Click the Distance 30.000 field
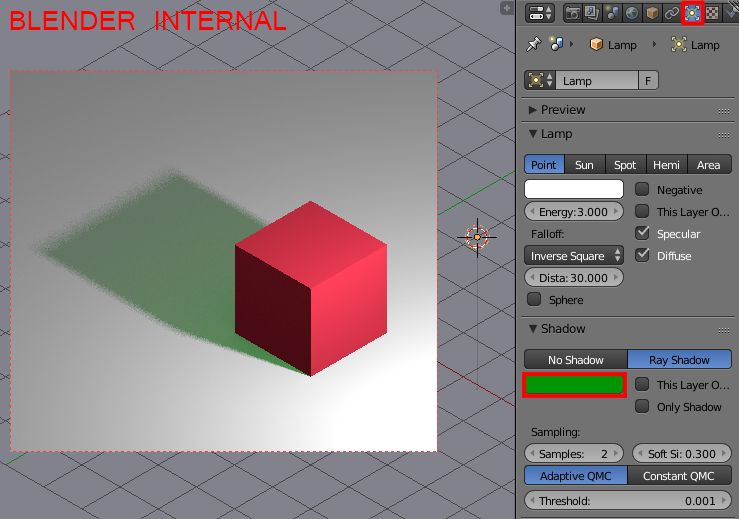Viewport: 739px width, 519px height. (x=574, y=278)
